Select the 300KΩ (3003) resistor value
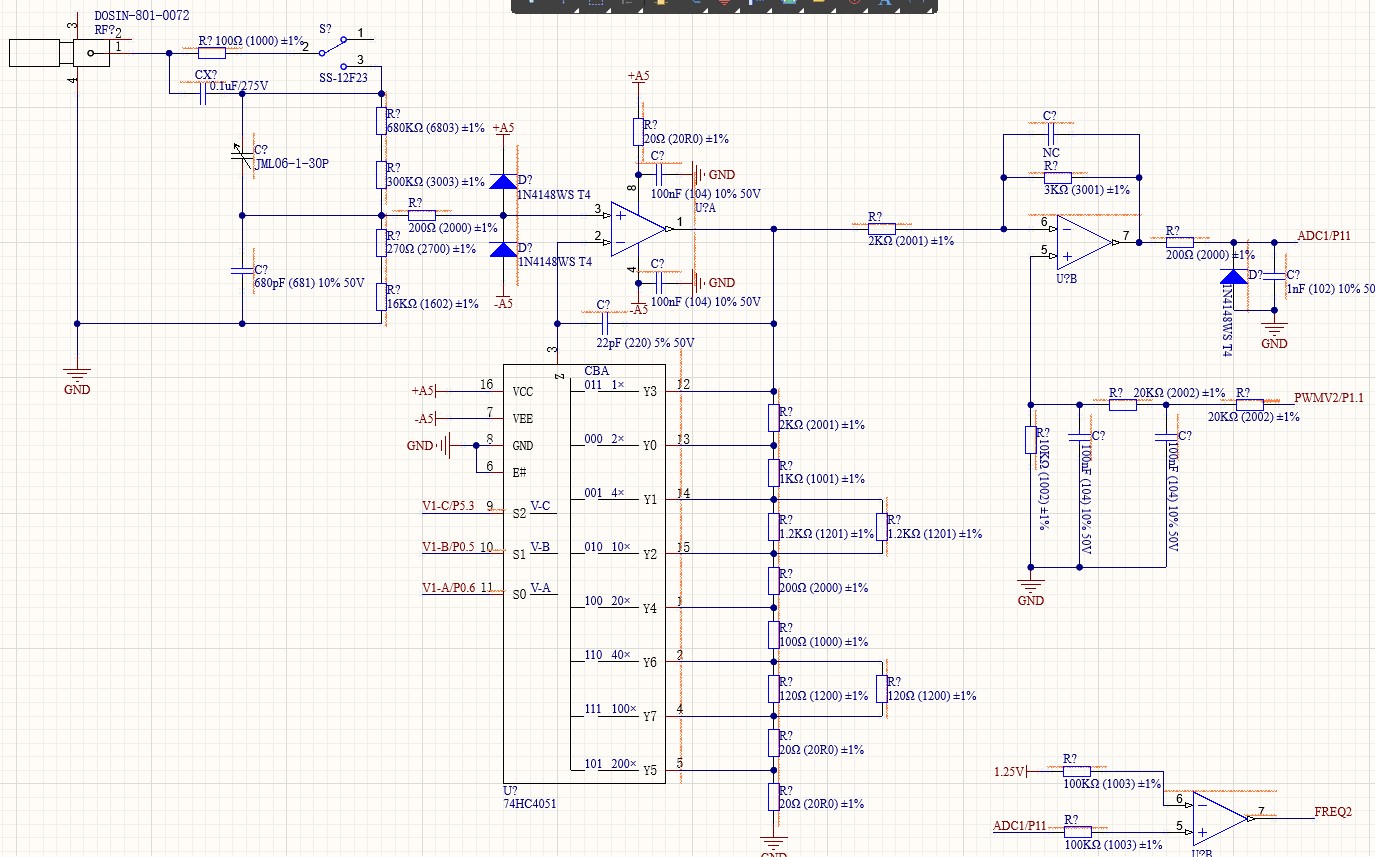This screenshot has height=857, width=1375. (435, 182)
